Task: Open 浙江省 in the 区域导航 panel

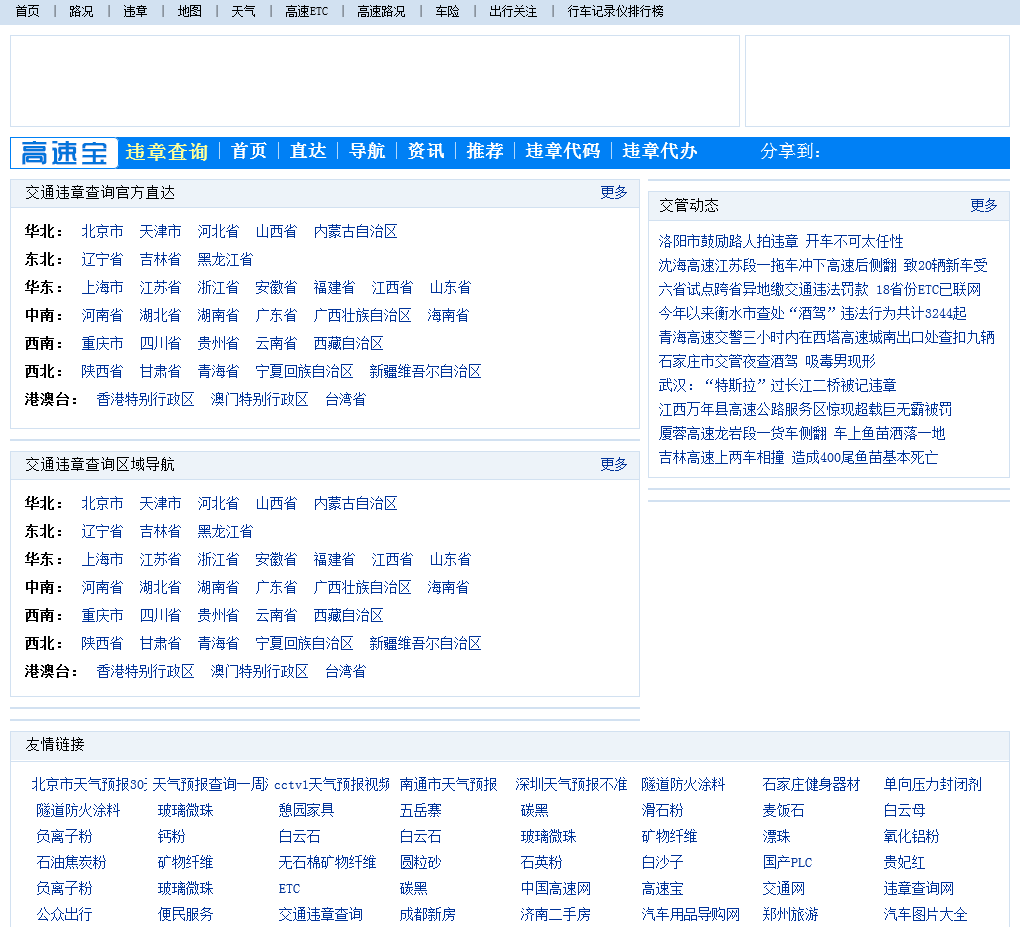Action: click(218, 559)
